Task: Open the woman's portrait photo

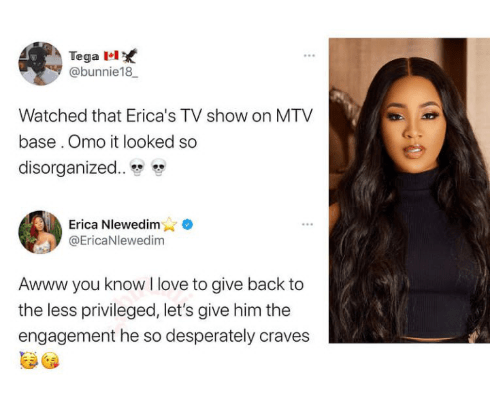Action: 409,190
